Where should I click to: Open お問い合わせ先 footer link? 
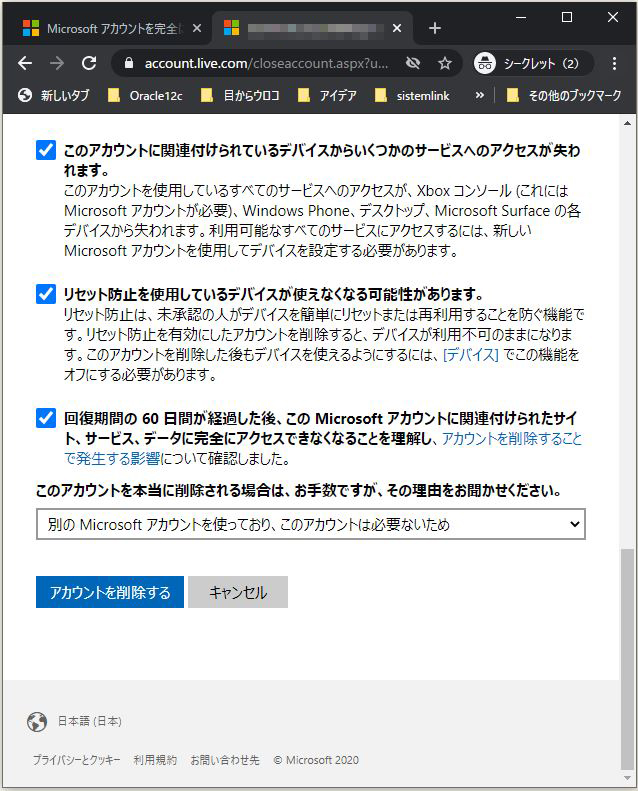tap(225, 760)
